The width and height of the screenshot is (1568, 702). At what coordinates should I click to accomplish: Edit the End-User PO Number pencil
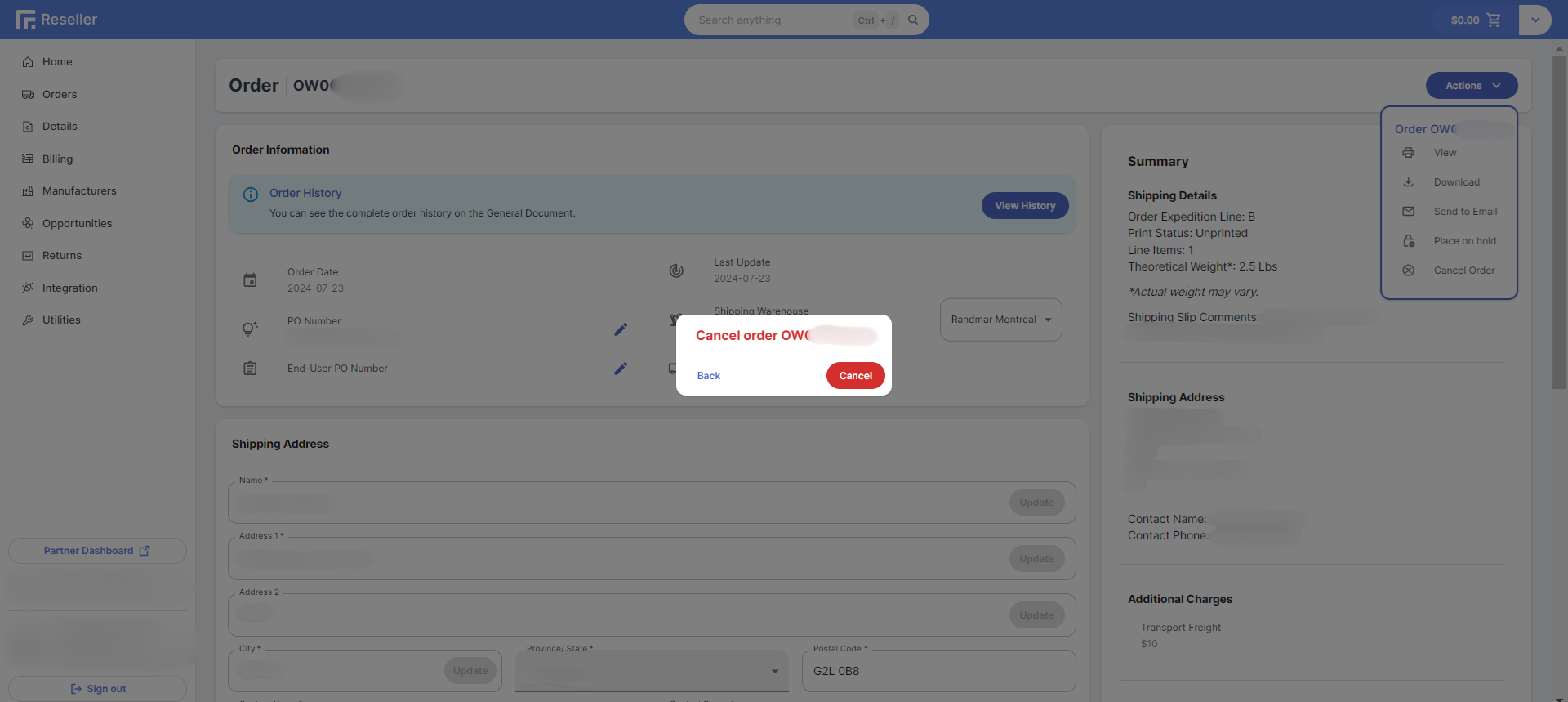click(621, 369)
